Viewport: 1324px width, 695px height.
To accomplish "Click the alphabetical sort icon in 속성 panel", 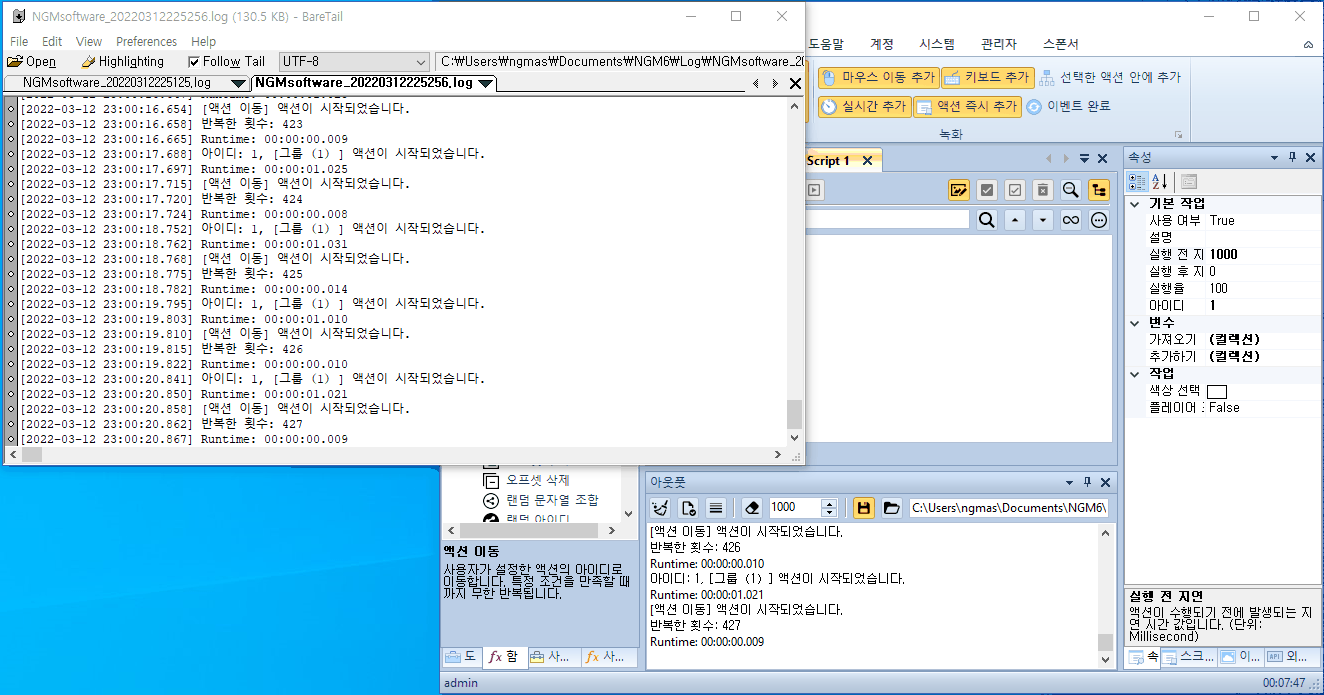I will click(x=1160, y=182).
